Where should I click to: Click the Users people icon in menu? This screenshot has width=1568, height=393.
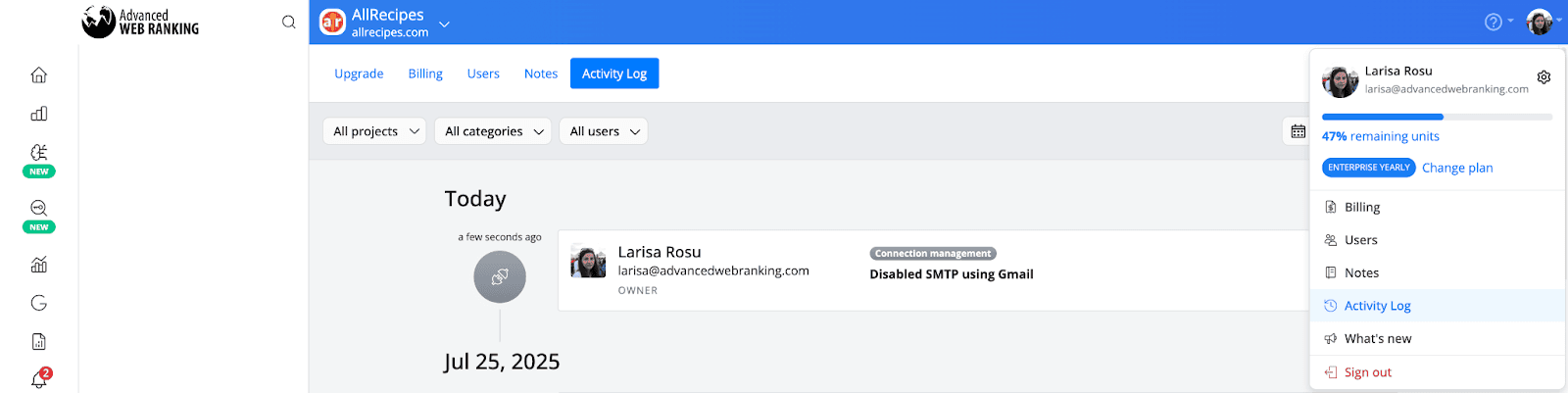tap(1331, 240)
